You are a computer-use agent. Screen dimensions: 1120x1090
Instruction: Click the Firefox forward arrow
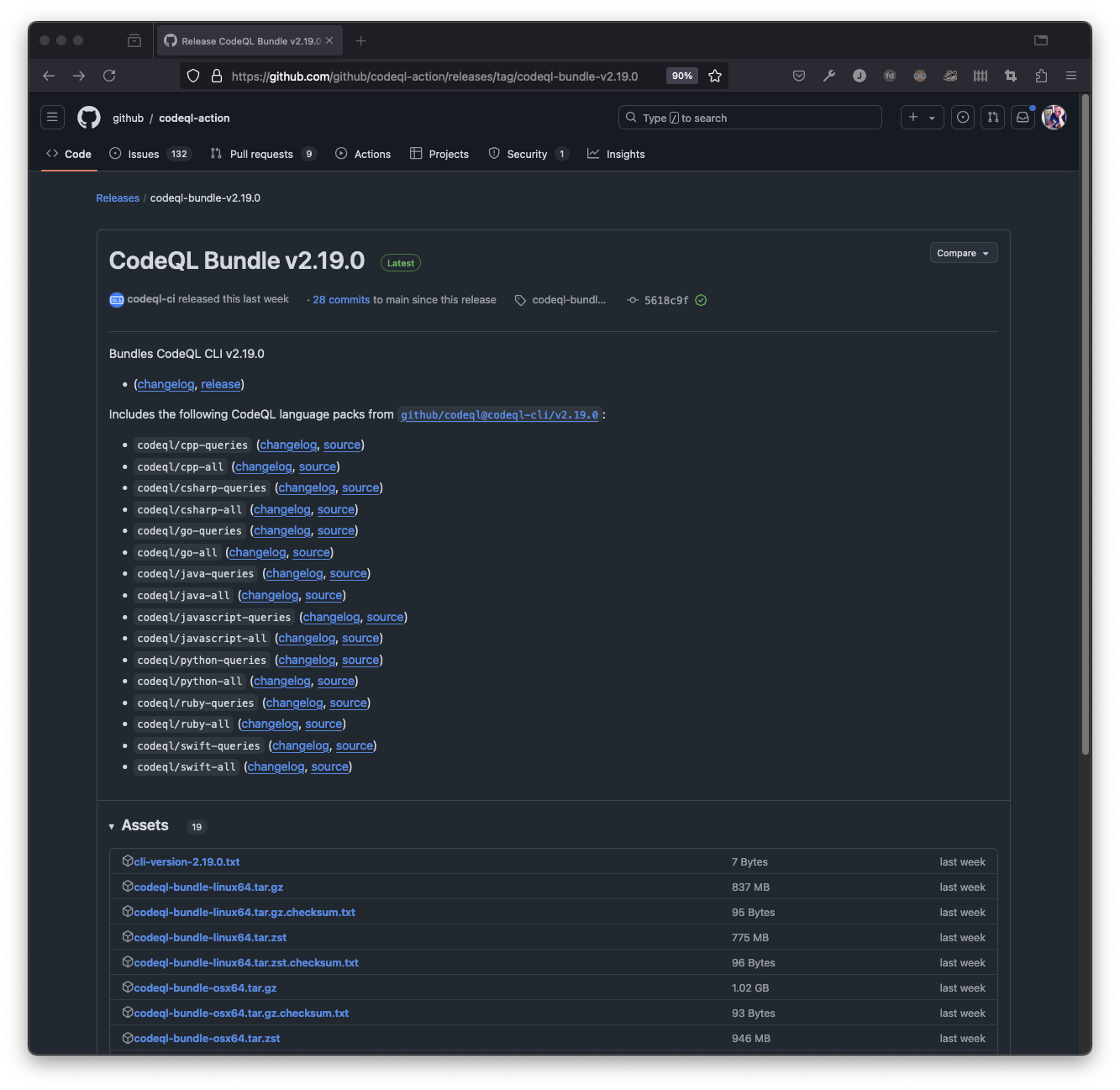pyautogui.click(x=79, y=76)
